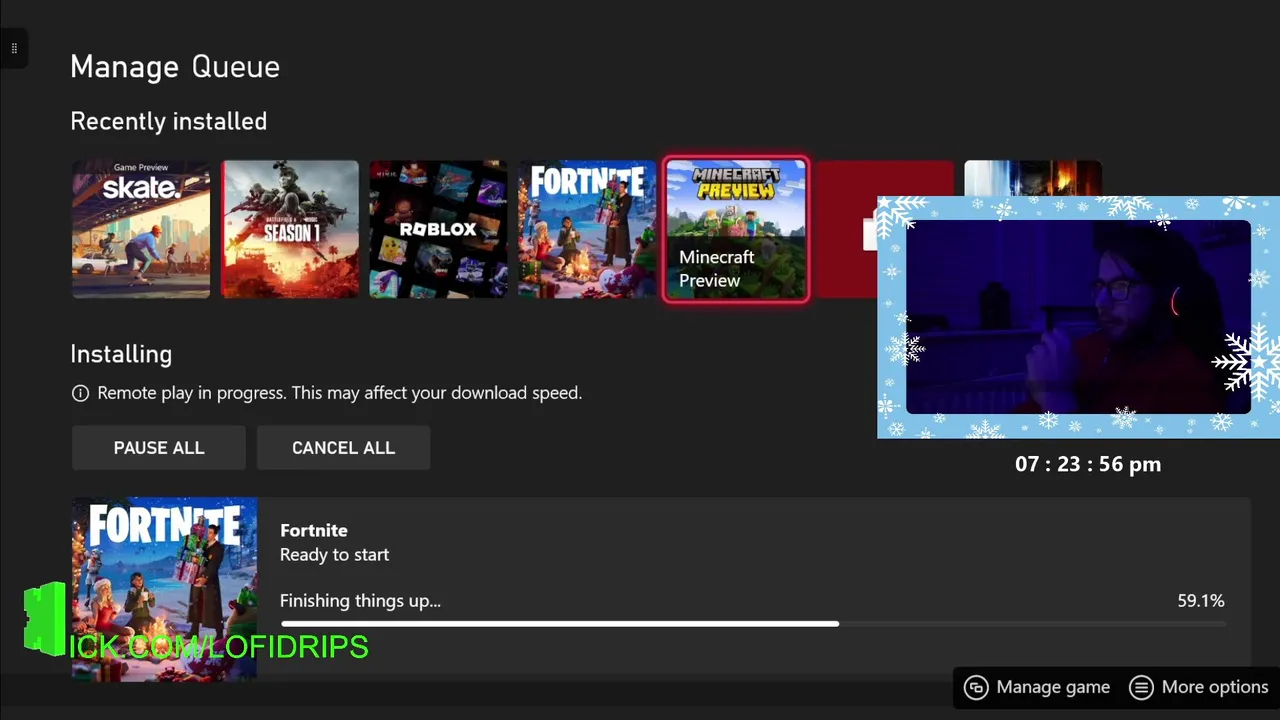Screen dimensions: 1280x720
Task: Open the skate. Game Preview tile
Action: pyautogui.click(x=141, y=229)
